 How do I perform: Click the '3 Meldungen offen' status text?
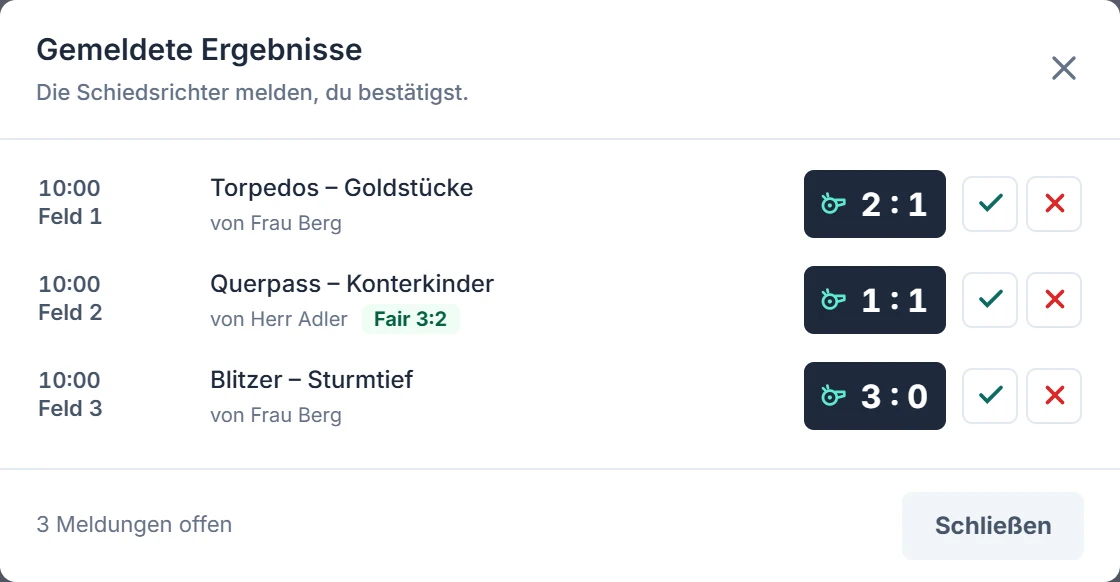pyautogui.click(x=134, y=525)
